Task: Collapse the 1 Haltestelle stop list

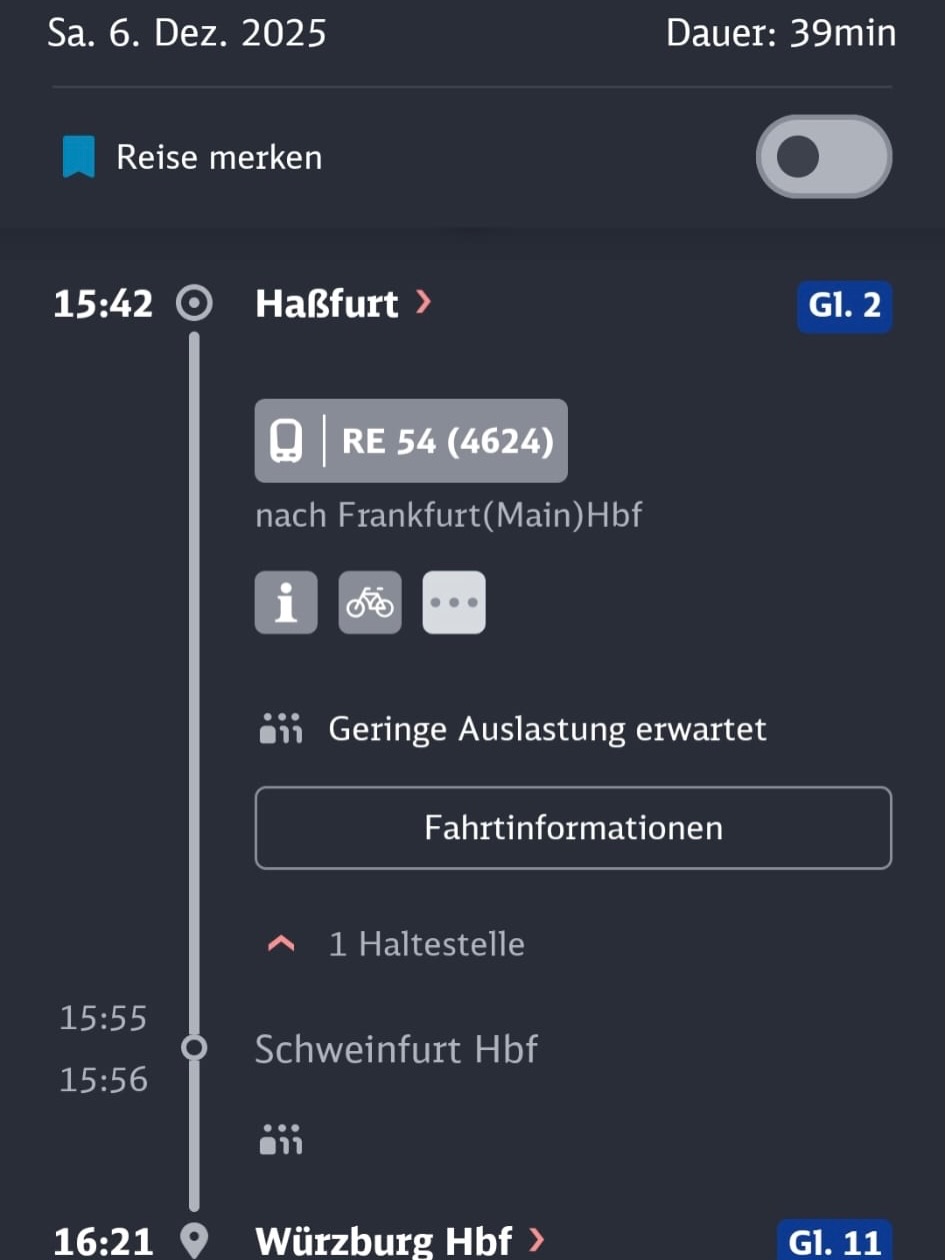Action: coord(283,944)
